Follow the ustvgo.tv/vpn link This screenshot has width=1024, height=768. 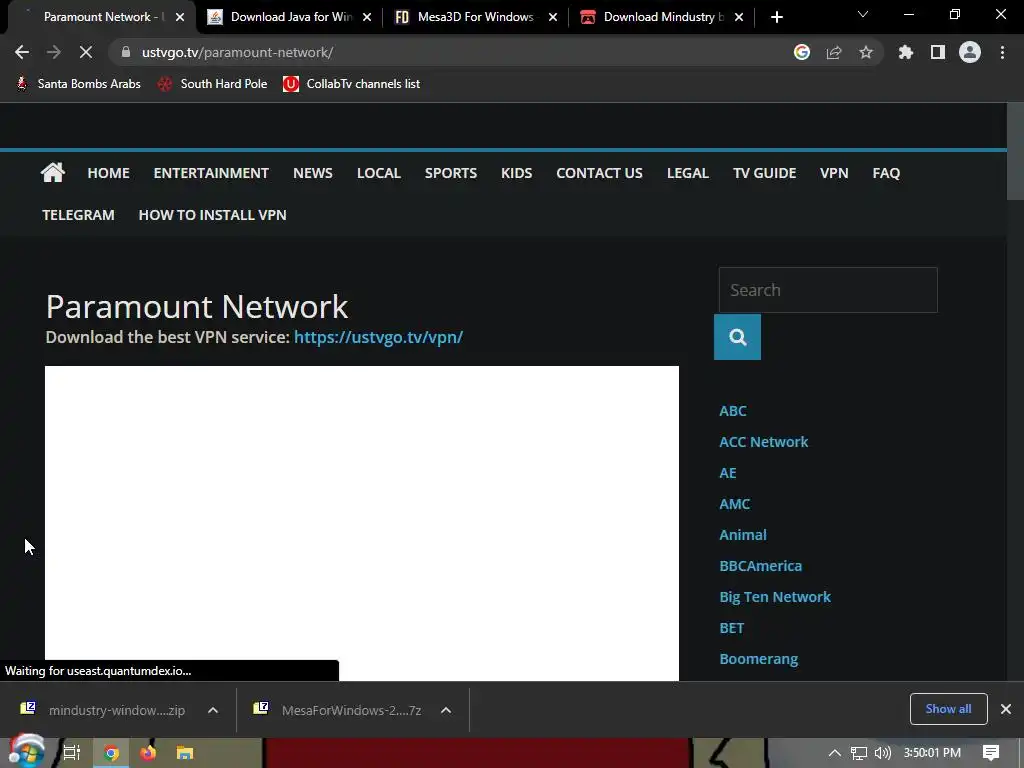coord(378,337)
